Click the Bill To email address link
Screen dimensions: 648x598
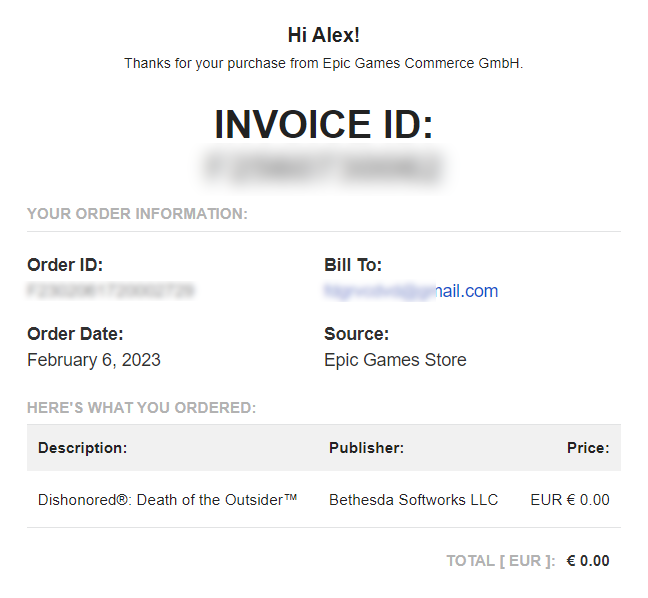click(x=410, y=291)
